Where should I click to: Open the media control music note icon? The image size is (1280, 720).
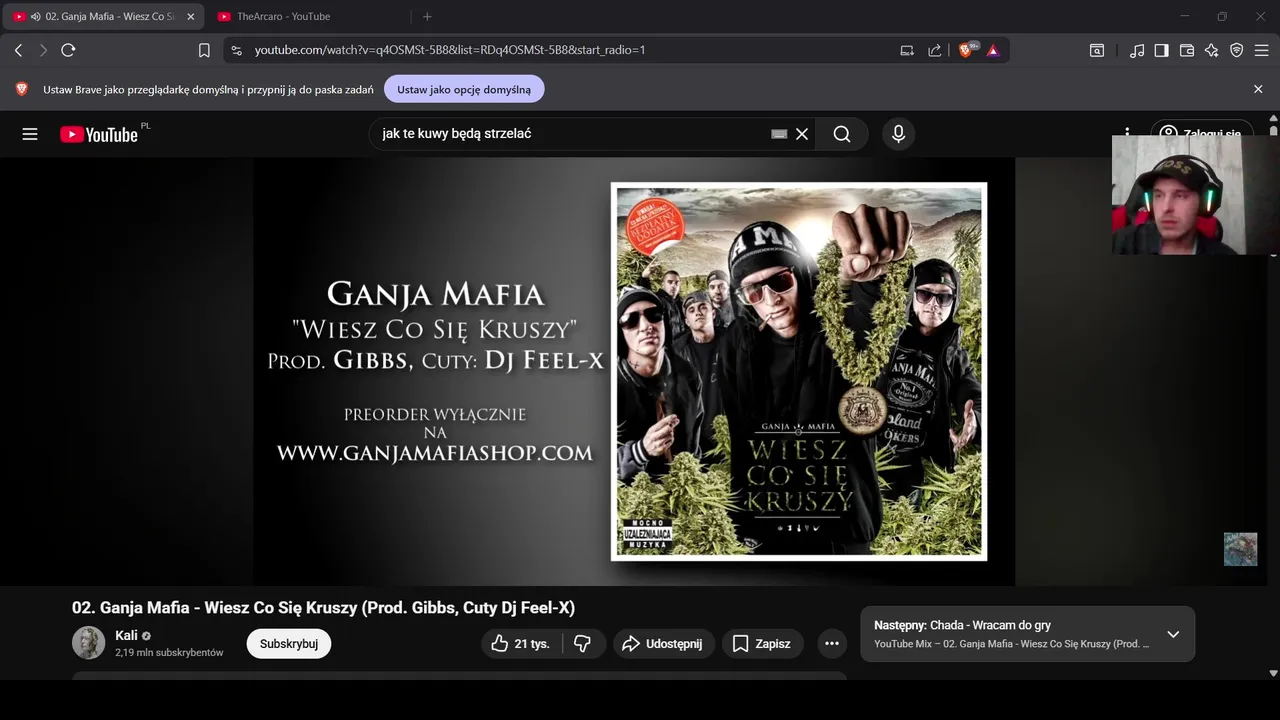[x=1137, y=50]
